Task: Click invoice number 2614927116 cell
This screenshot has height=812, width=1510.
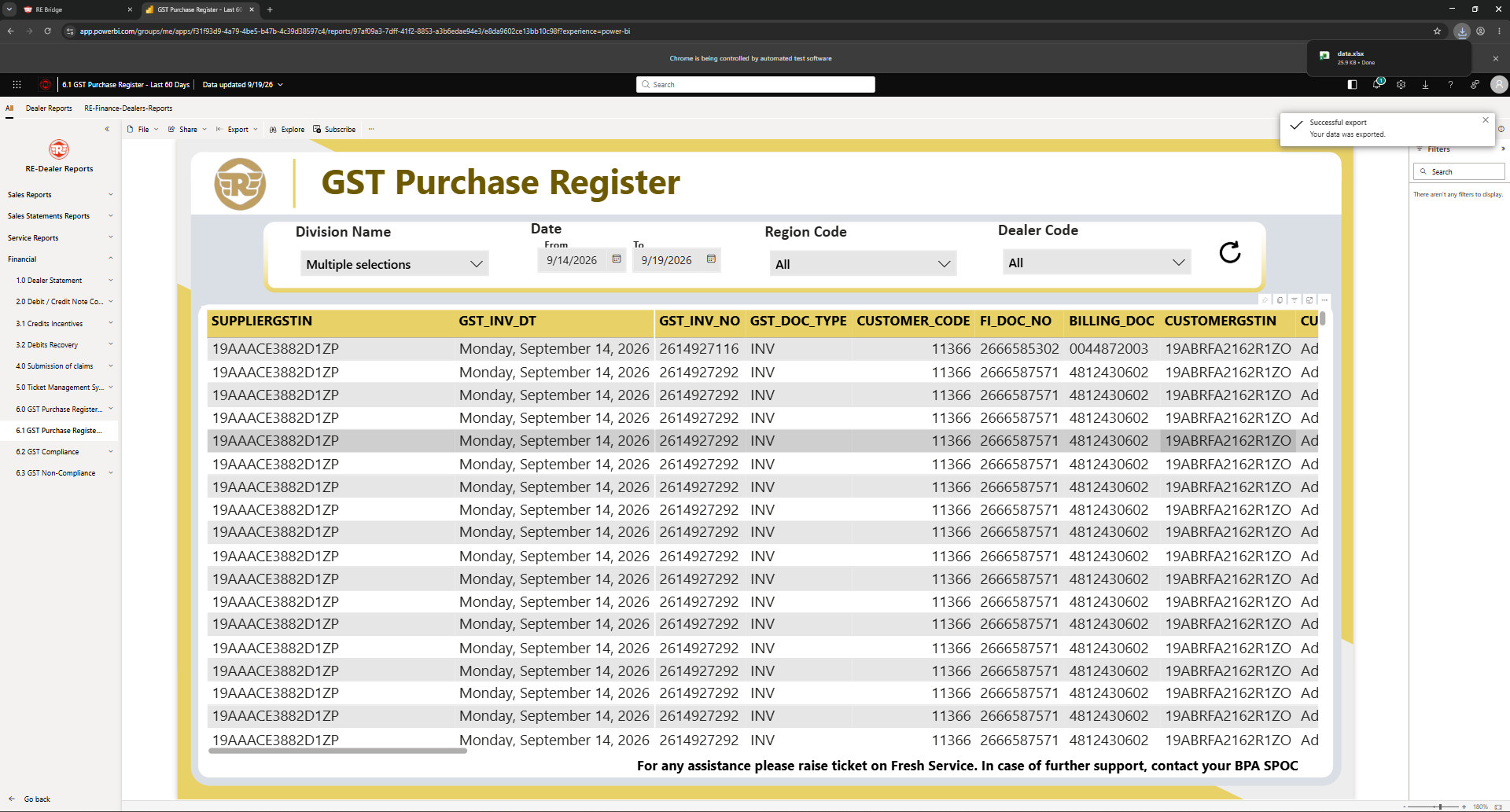Action: pyautogui.click(x=699, y=349)
